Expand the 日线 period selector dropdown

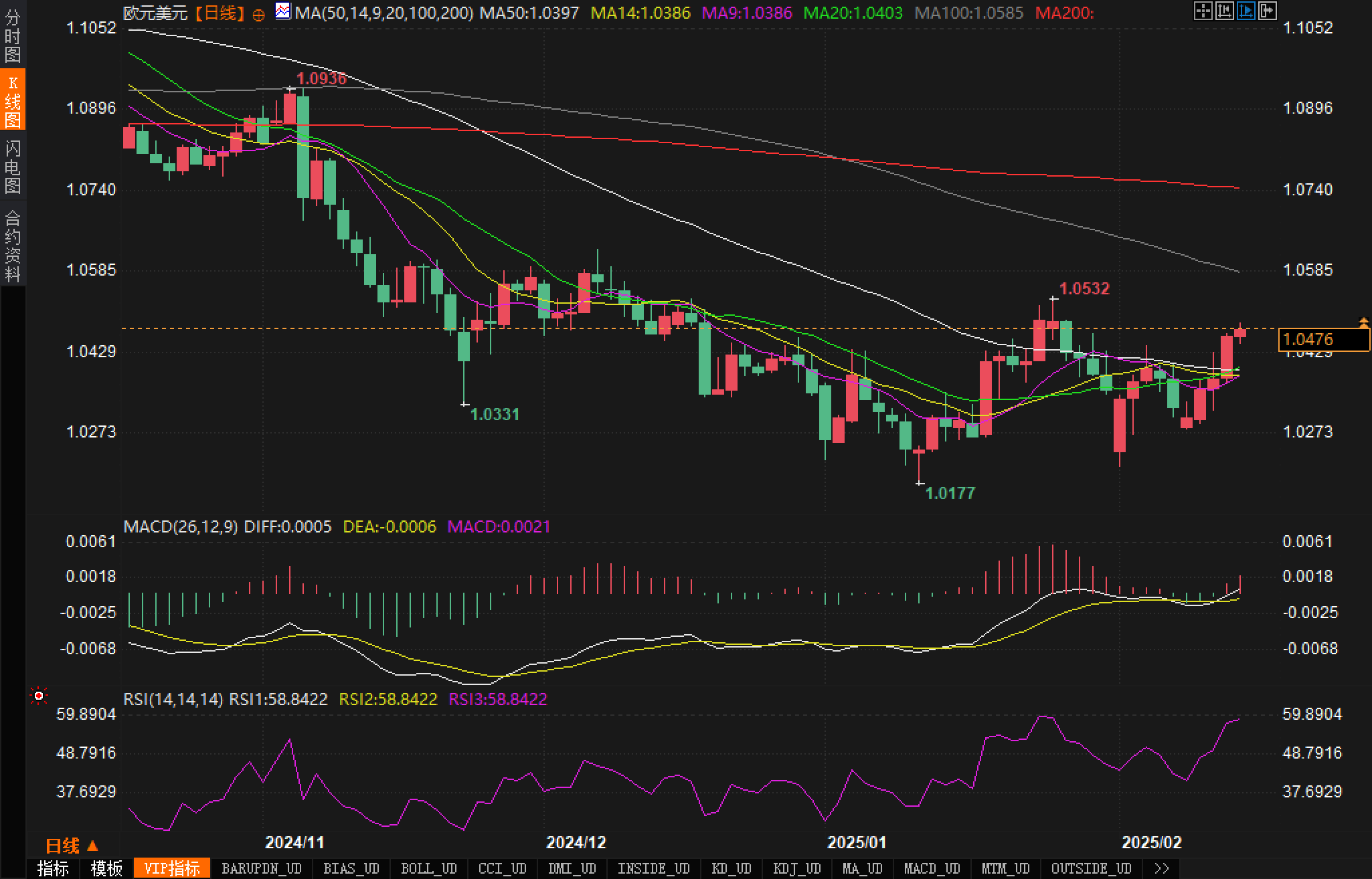[72, 846]
